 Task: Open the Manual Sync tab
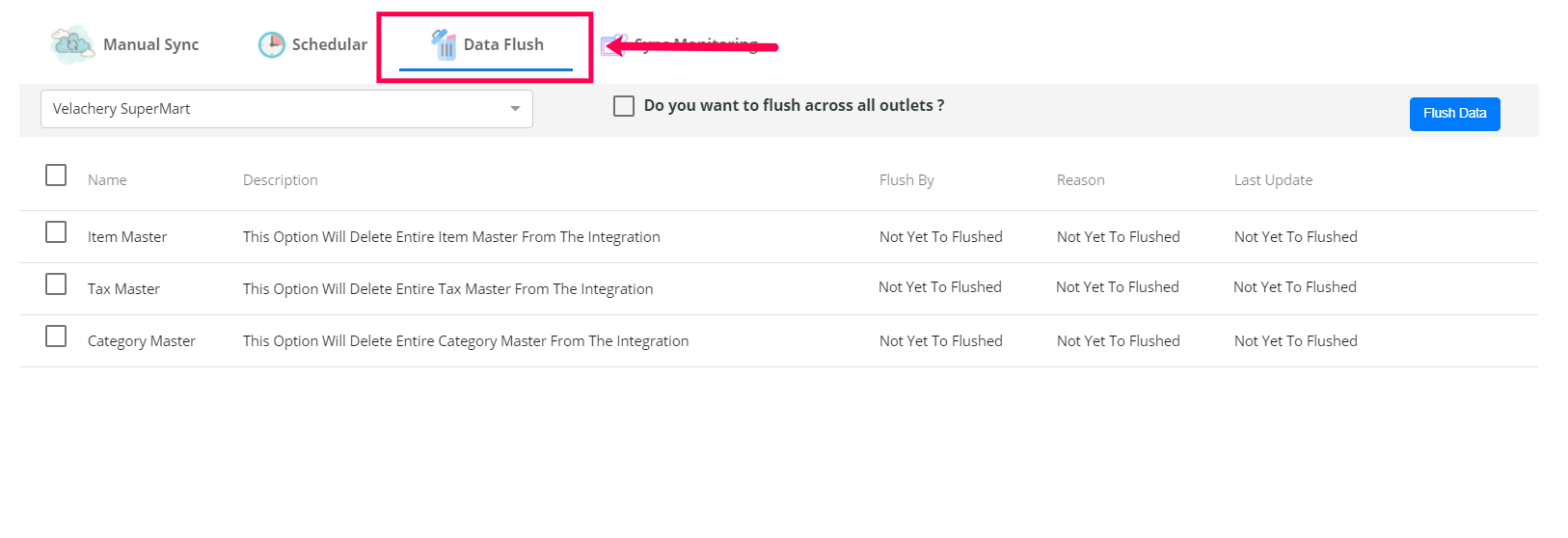click(x=150, y=44)
